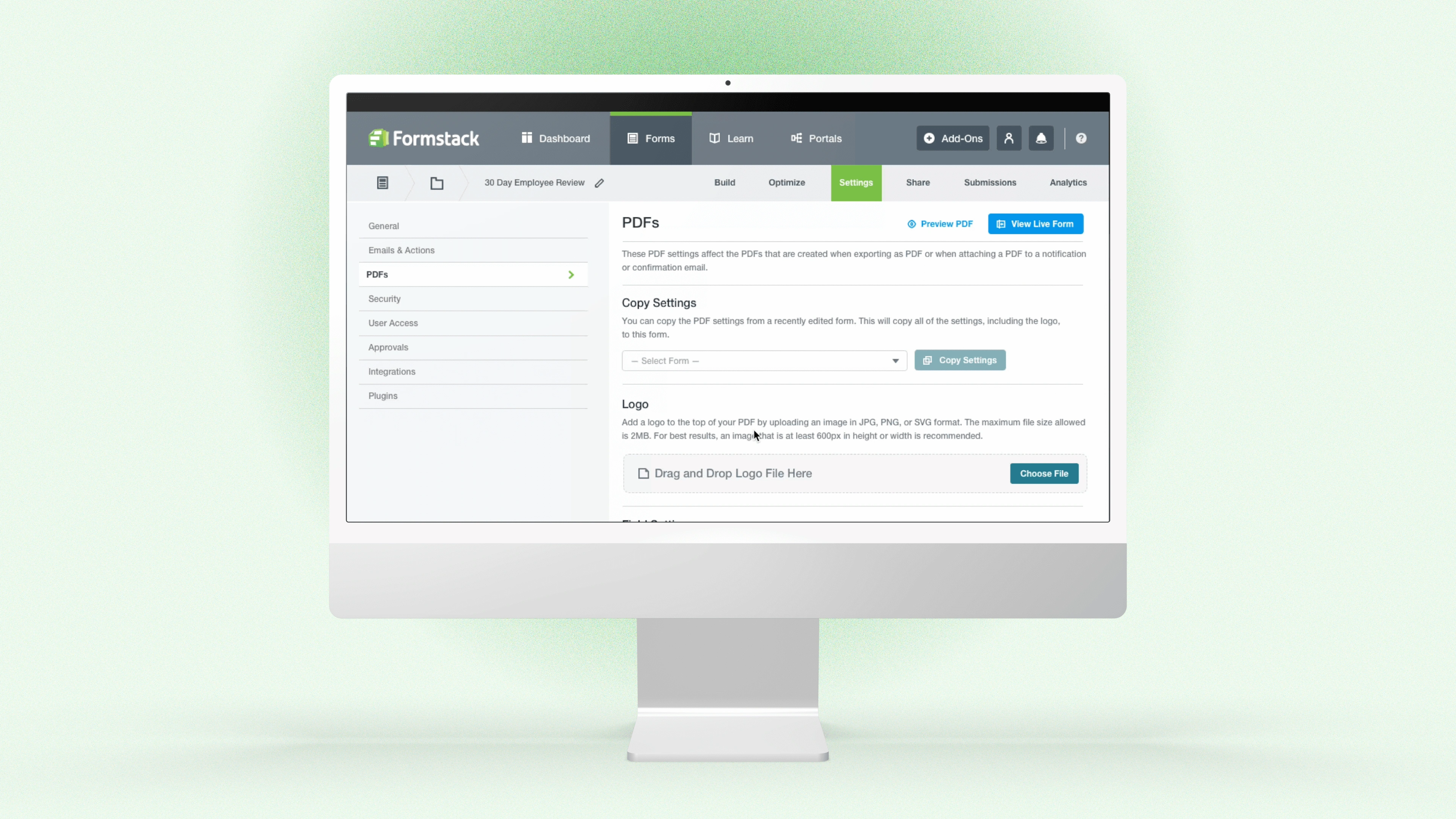Click the list view icon in toolbar
Screen dimensions: 1456x819
[x=382, y=182]
